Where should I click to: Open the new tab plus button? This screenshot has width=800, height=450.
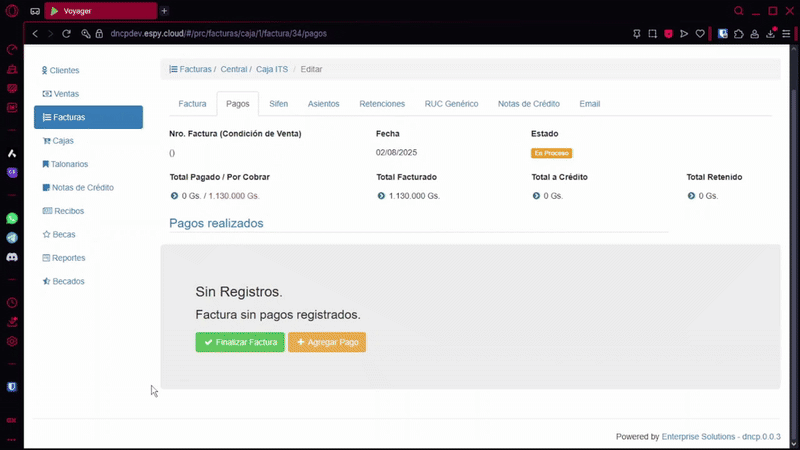[164, 11]
